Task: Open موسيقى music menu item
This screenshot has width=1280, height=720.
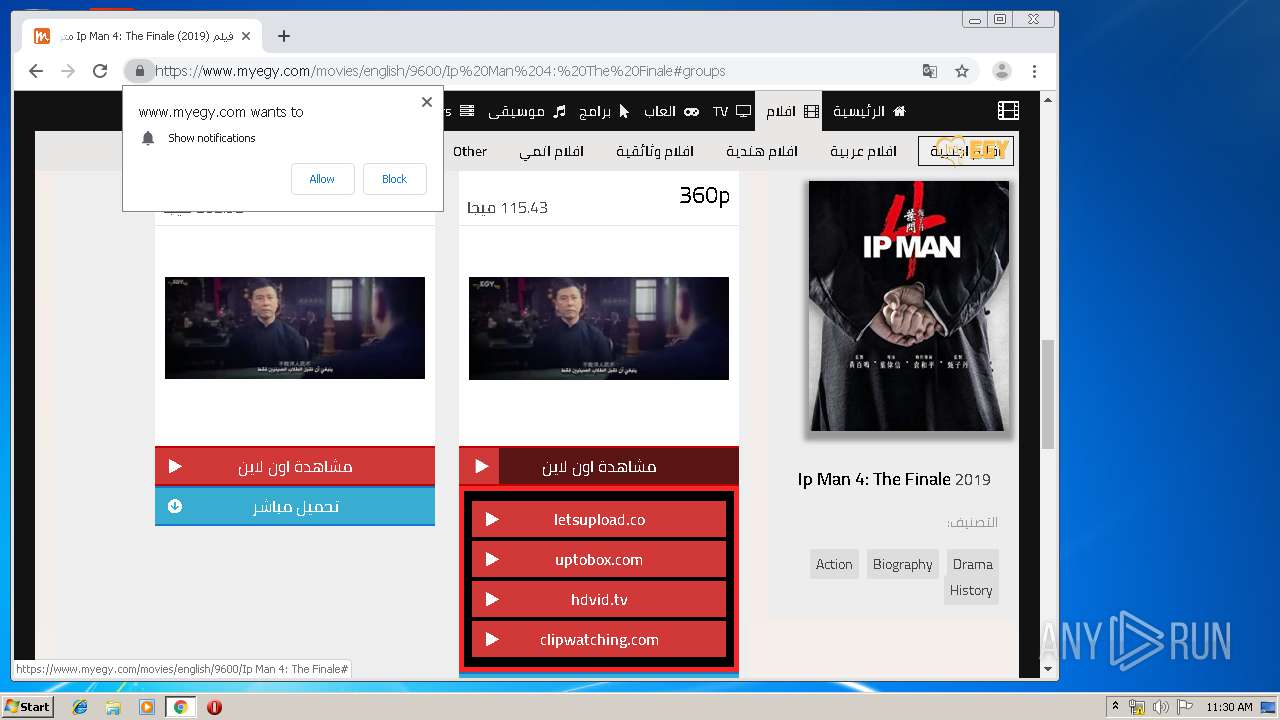Action: 527,111
